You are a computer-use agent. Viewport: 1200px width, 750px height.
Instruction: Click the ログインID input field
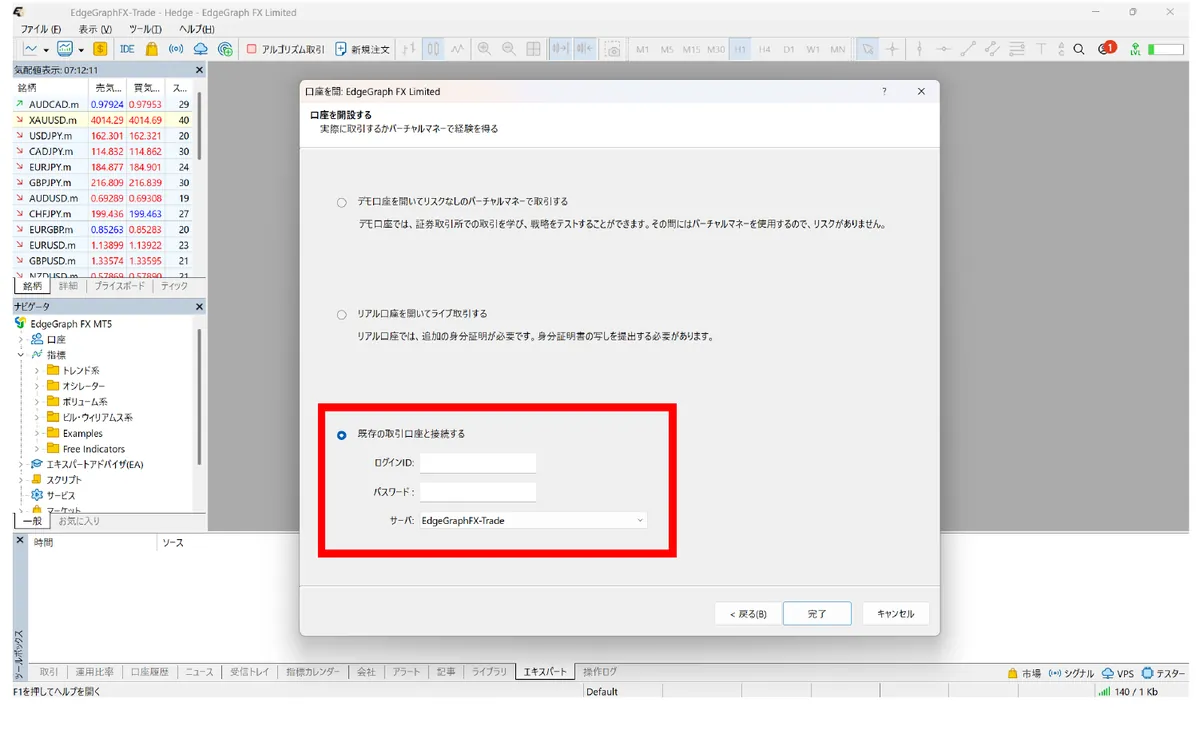478,463
